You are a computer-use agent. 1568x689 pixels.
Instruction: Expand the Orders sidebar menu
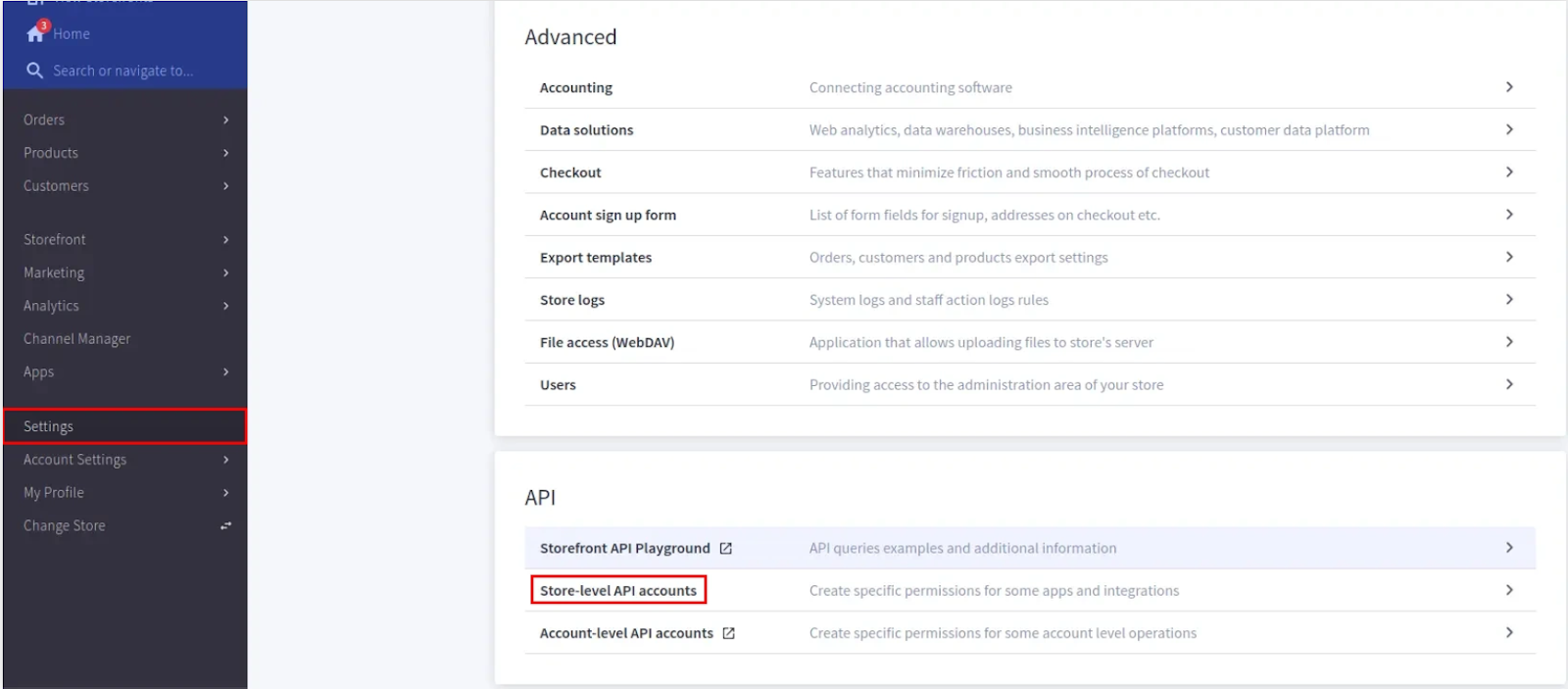coord(124,120)
